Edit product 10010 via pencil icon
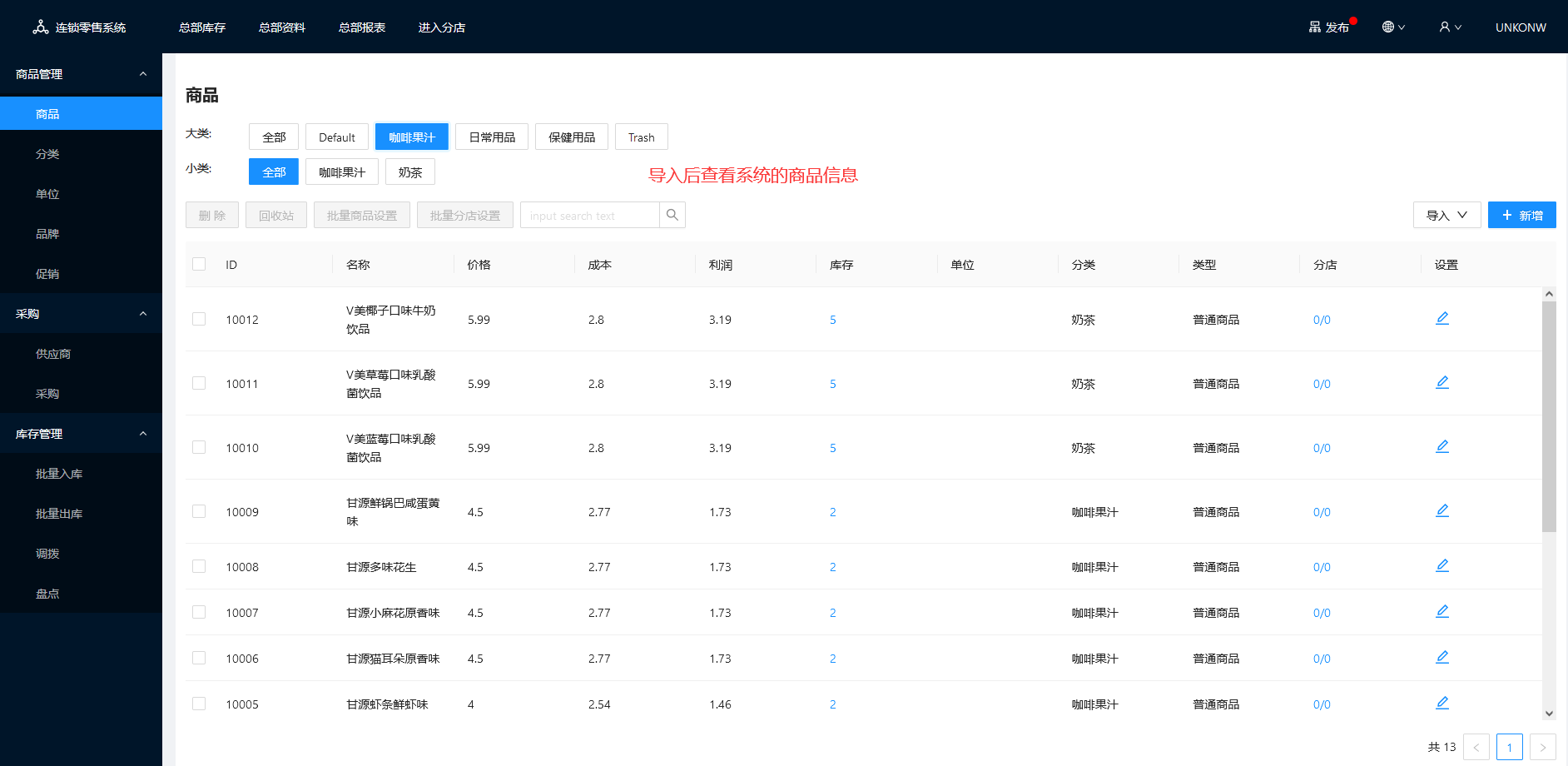The width and height of the screenshot is (1568, 766). coord(1442,446)
